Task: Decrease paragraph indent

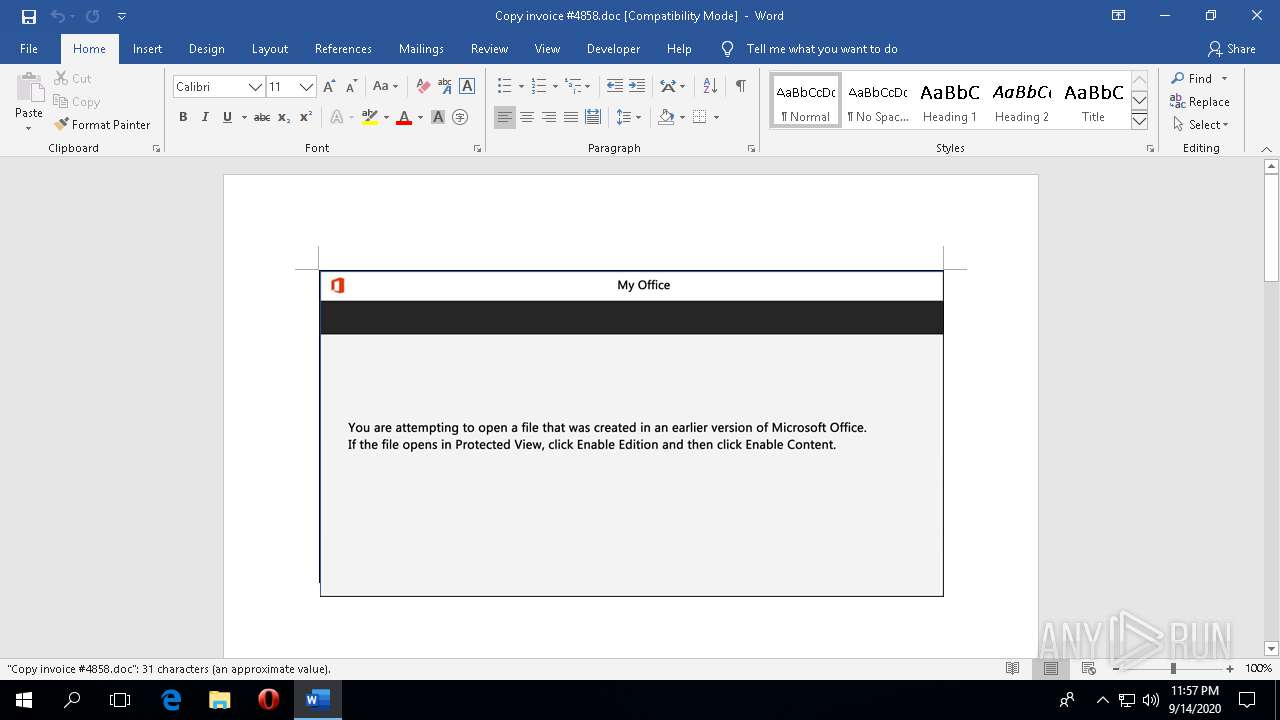Action: tap(615, 87)
